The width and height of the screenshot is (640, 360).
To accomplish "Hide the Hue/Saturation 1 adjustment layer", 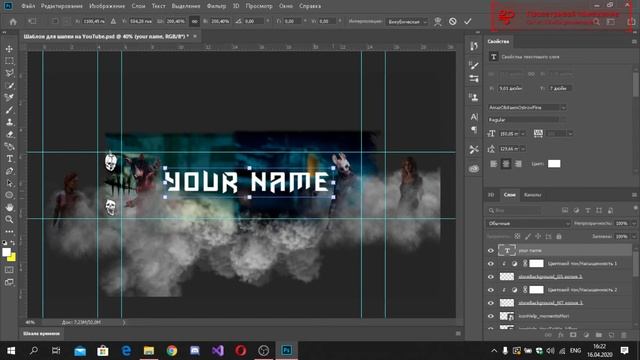I will [491, 264].
